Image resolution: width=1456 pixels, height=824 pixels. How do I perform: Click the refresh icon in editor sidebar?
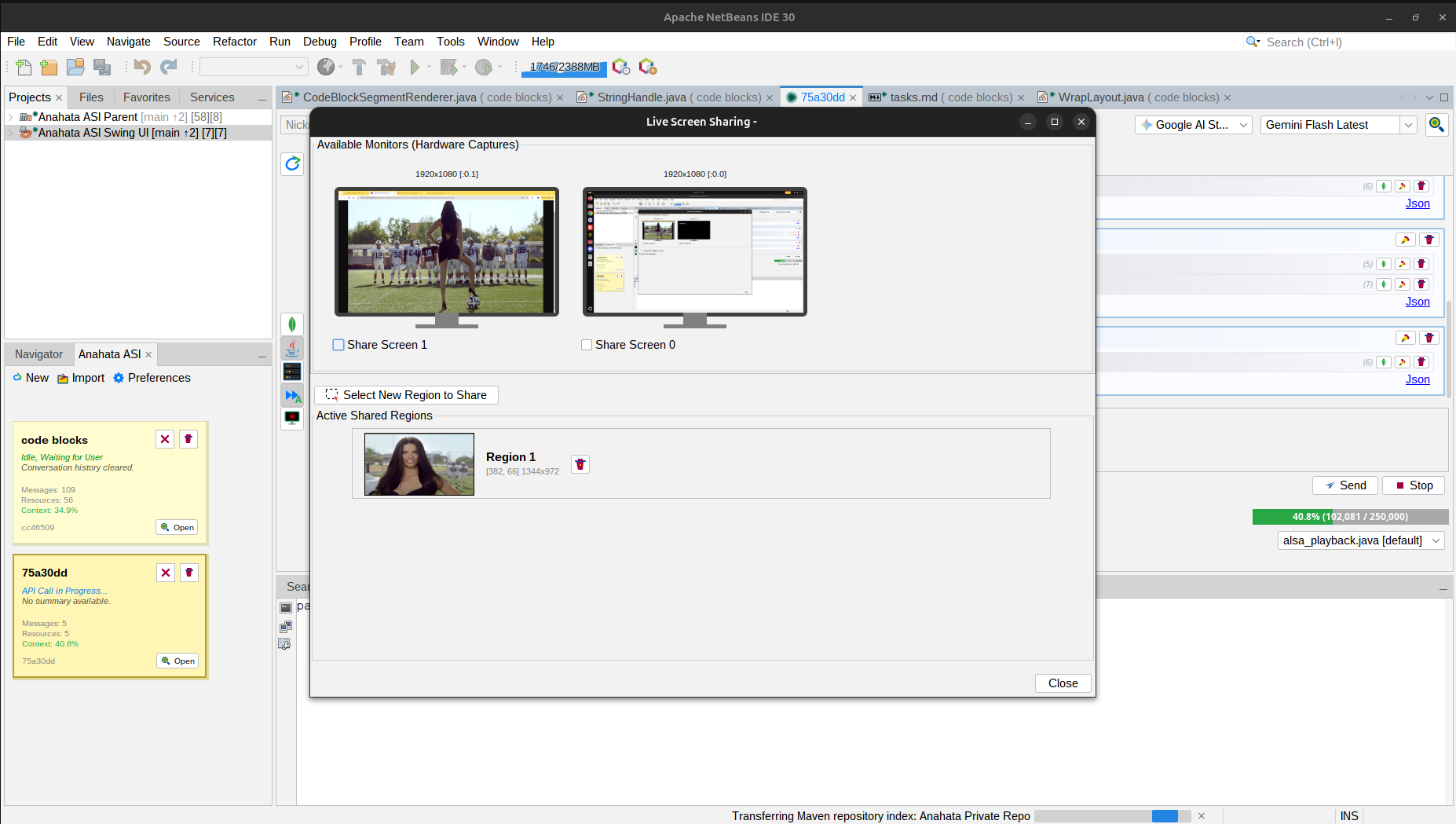(x=292, y=163)
